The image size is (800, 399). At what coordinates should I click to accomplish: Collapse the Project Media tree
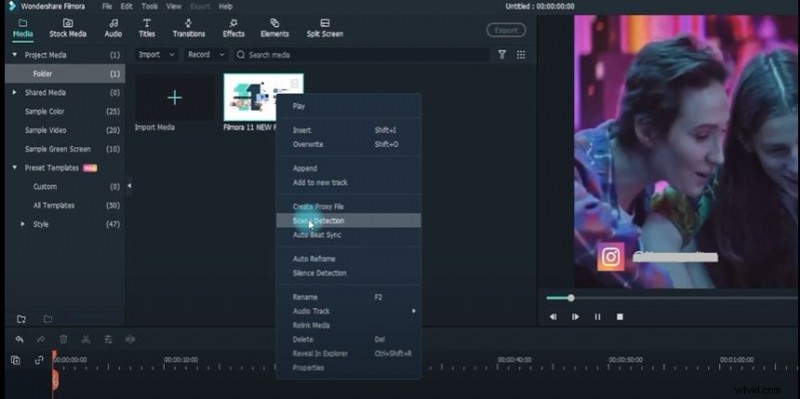coord(14,55)
